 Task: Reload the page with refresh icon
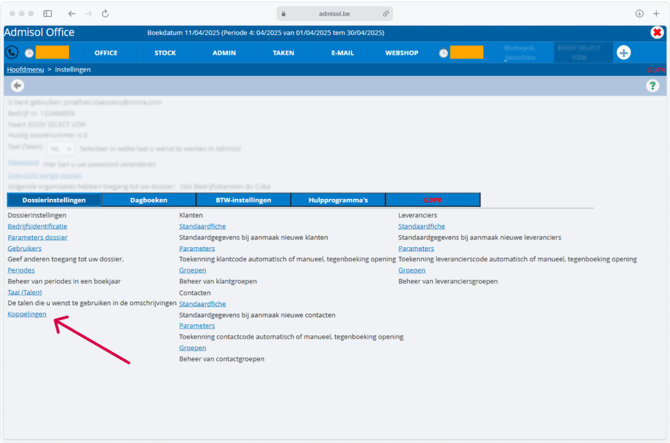point(105,14)
